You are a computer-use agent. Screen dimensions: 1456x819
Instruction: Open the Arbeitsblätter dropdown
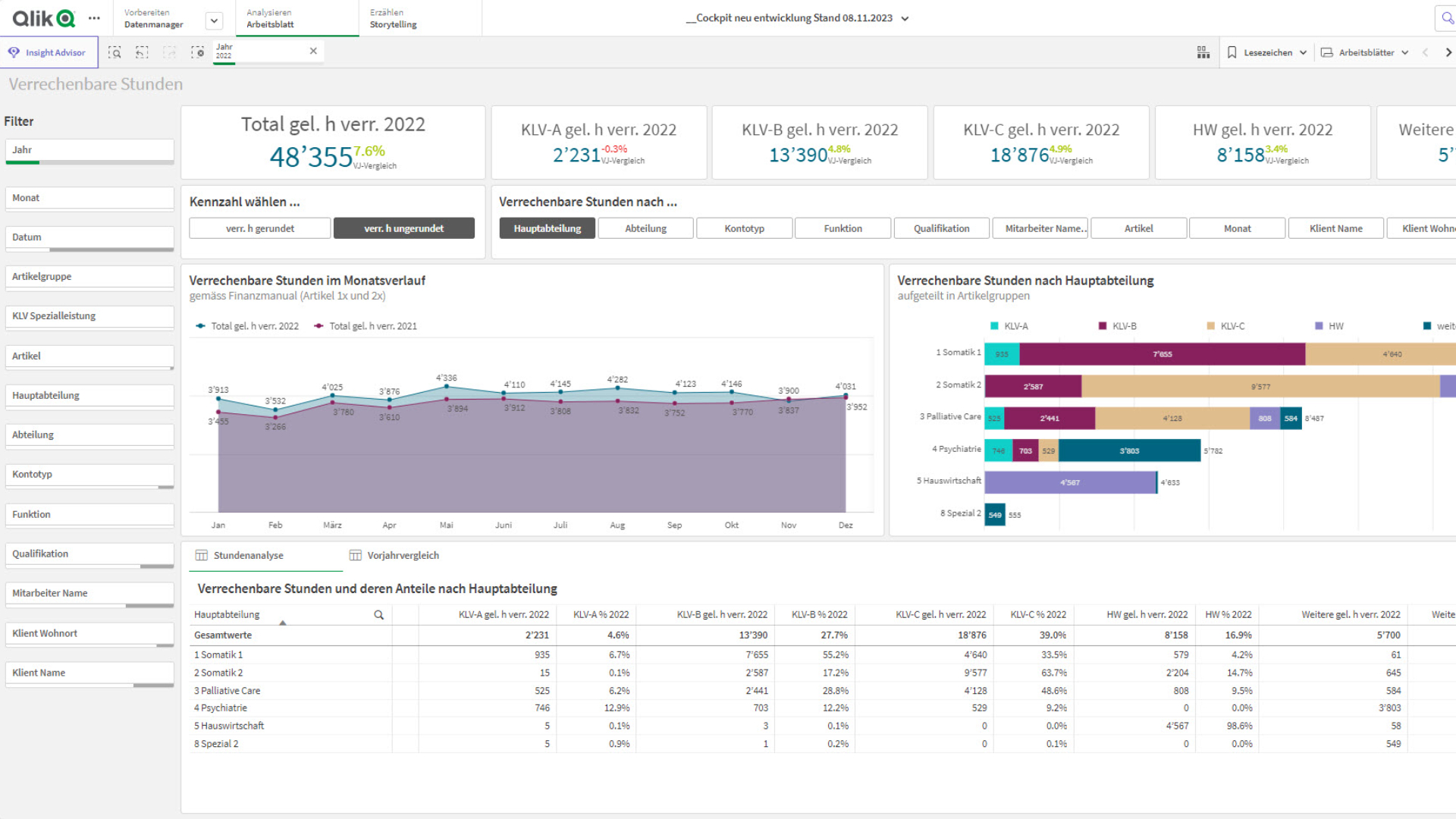tap(1365, 52)
